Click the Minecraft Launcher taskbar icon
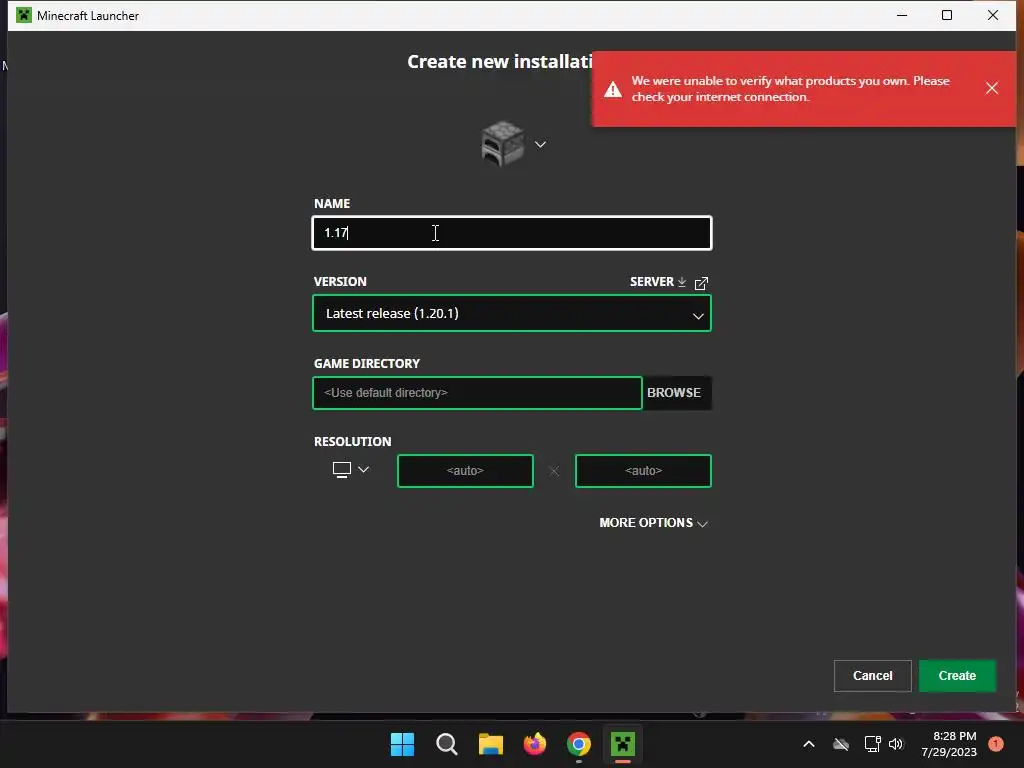The image size is (1024, 768). click(623, 744)
